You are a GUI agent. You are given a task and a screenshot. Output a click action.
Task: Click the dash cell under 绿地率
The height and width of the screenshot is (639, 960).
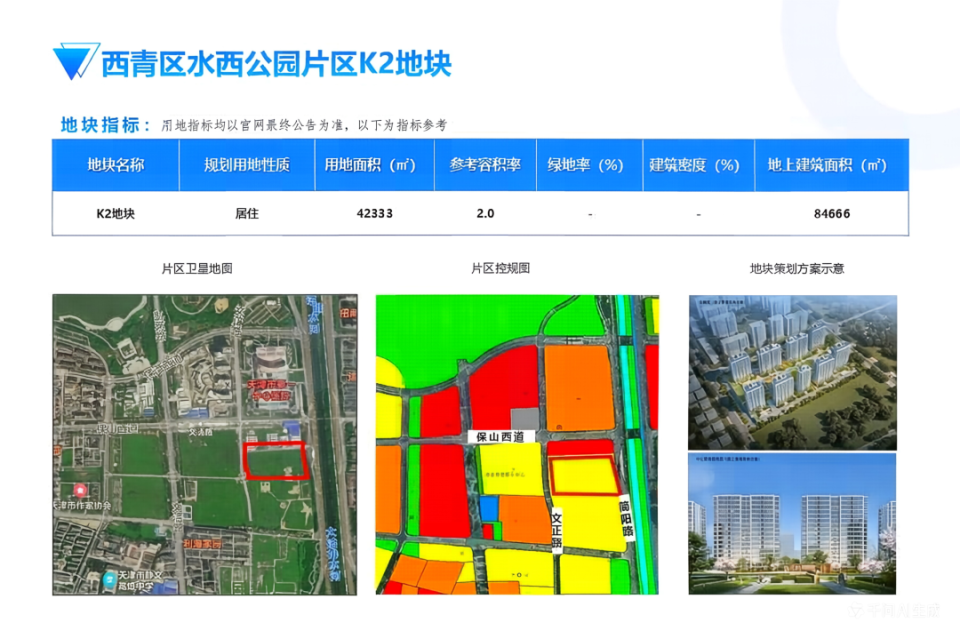pyautogui.click(x=590, y=214)
